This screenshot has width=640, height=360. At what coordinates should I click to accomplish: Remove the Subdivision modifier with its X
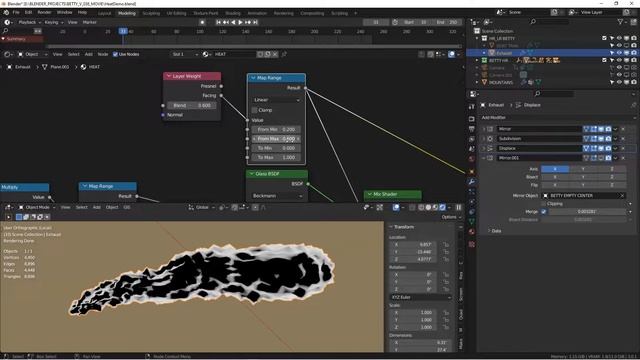(623, 139)
